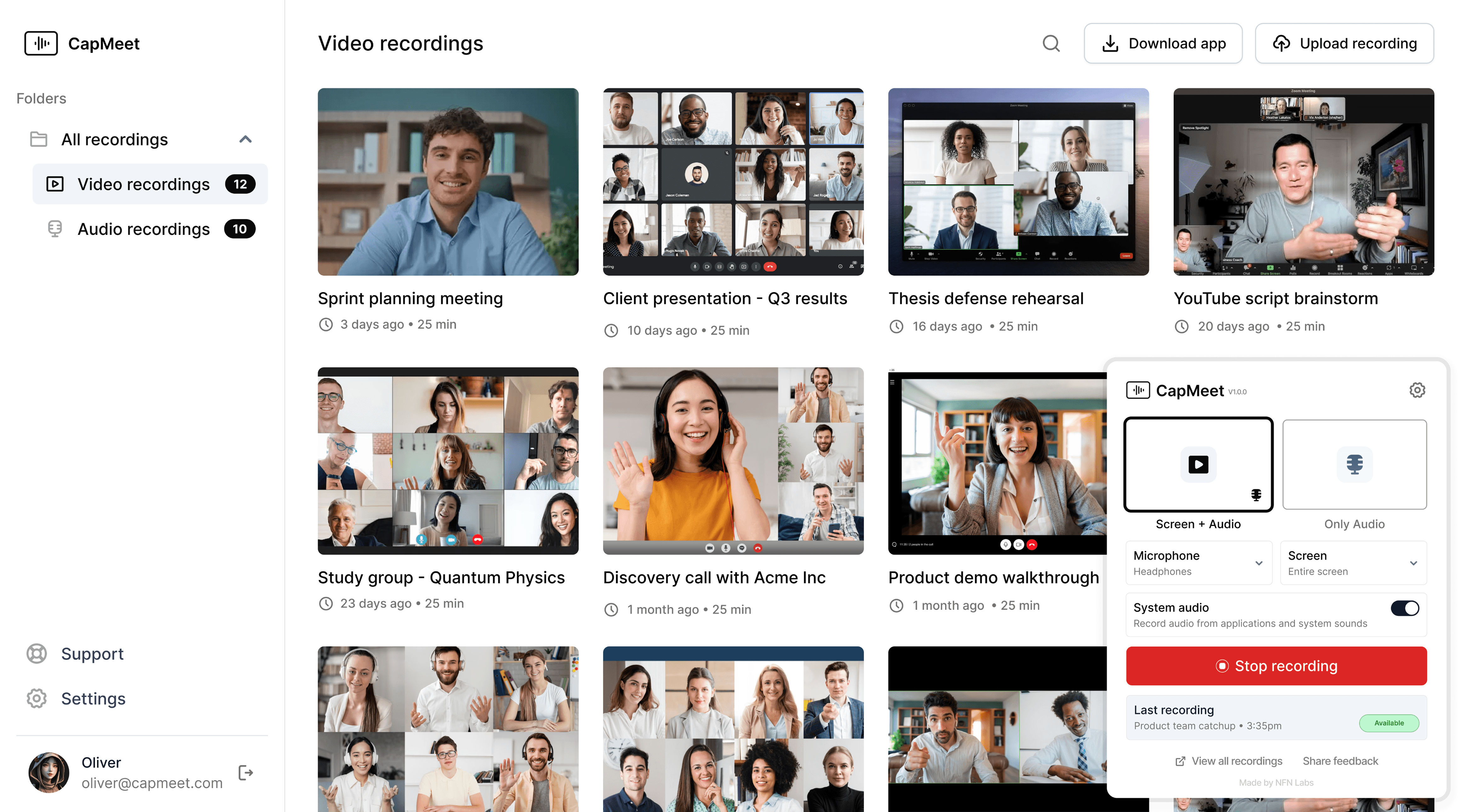Open the Microphone Headphones dropdown

click(x=1198, y=563)
